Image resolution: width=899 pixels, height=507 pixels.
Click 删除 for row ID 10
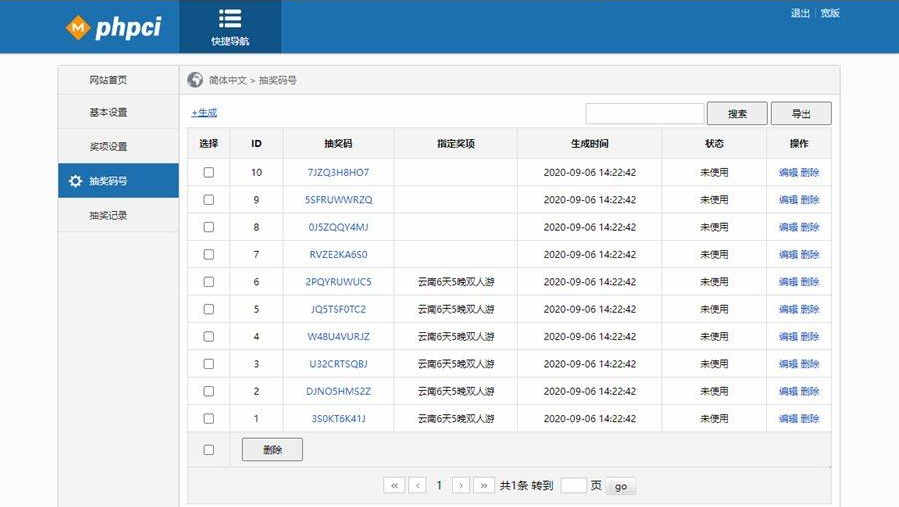810,172
